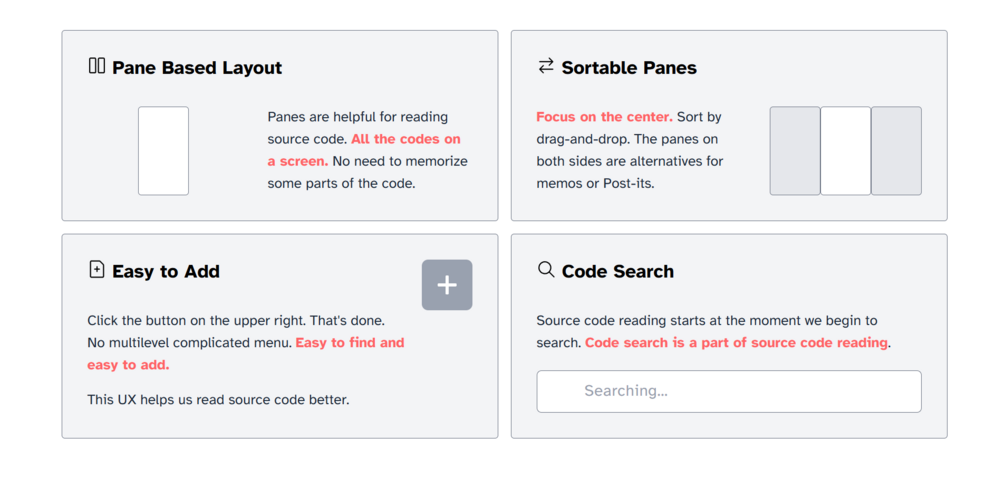Select the right gray sortable pane
Viewport: 1005px width, 496px height.
click(x=896, y=151)
